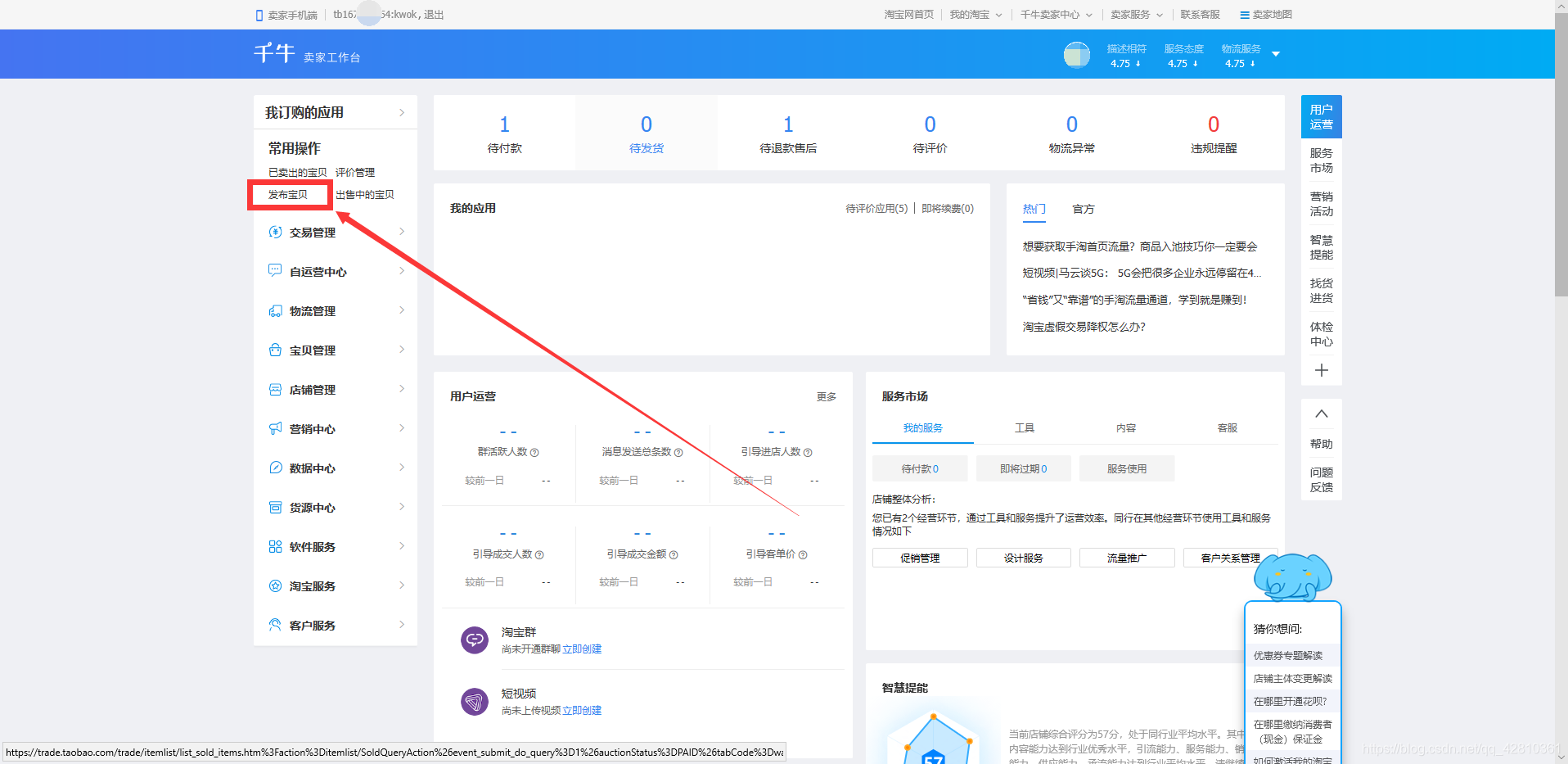Screen dimensions: 1568x764
Task: Expand the 宝贝管理 menu arrow
Action: 402,350
